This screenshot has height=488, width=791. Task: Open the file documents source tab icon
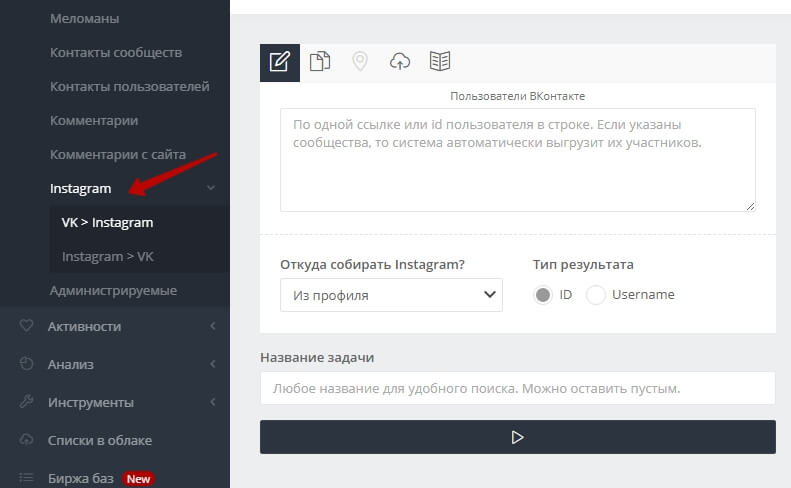320,62
